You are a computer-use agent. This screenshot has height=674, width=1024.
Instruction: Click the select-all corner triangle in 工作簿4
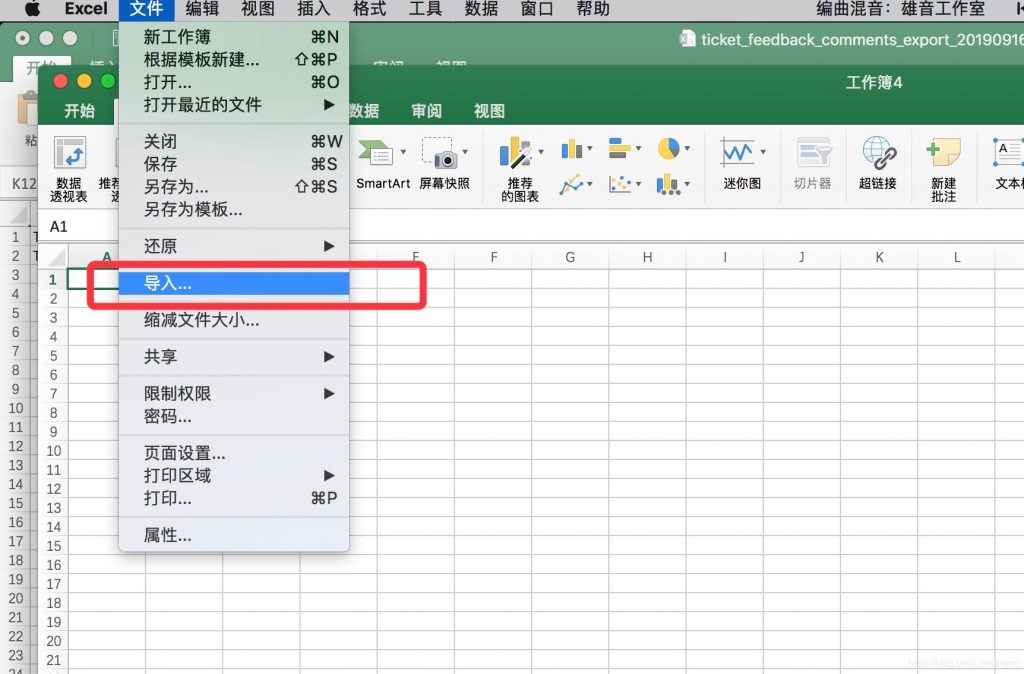coord(57,257)
